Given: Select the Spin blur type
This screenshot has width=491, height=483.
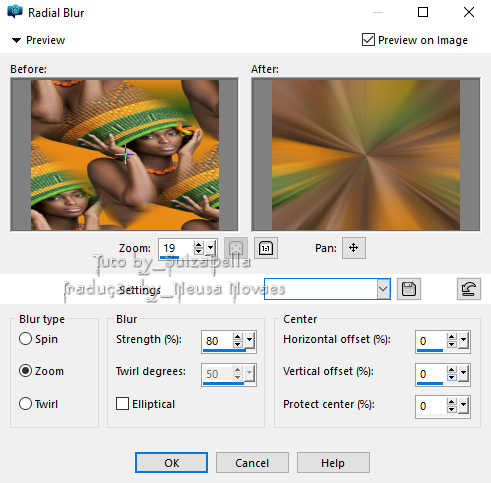Looking at the screenshot, I should coord(26,339).
